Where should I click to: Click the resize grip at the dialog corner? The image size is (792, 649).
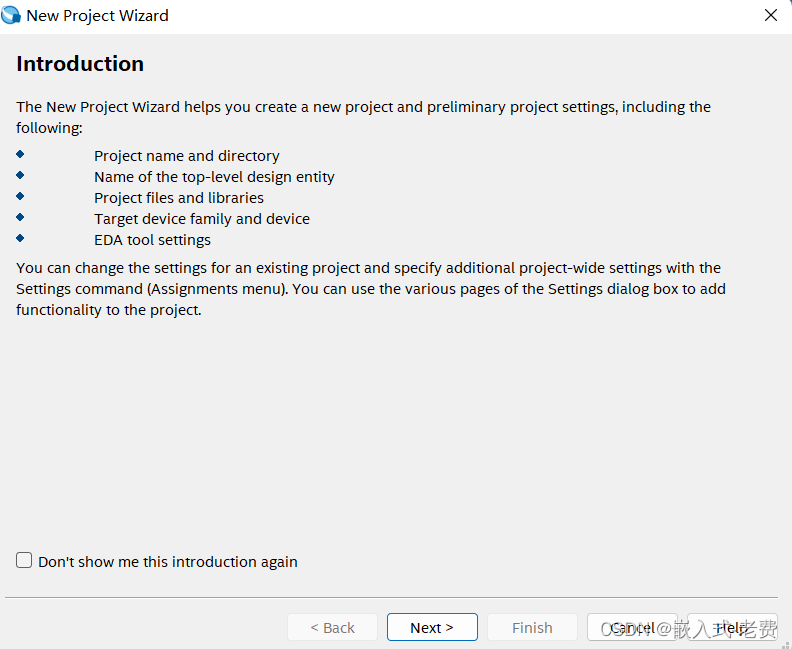coord(785,643)
